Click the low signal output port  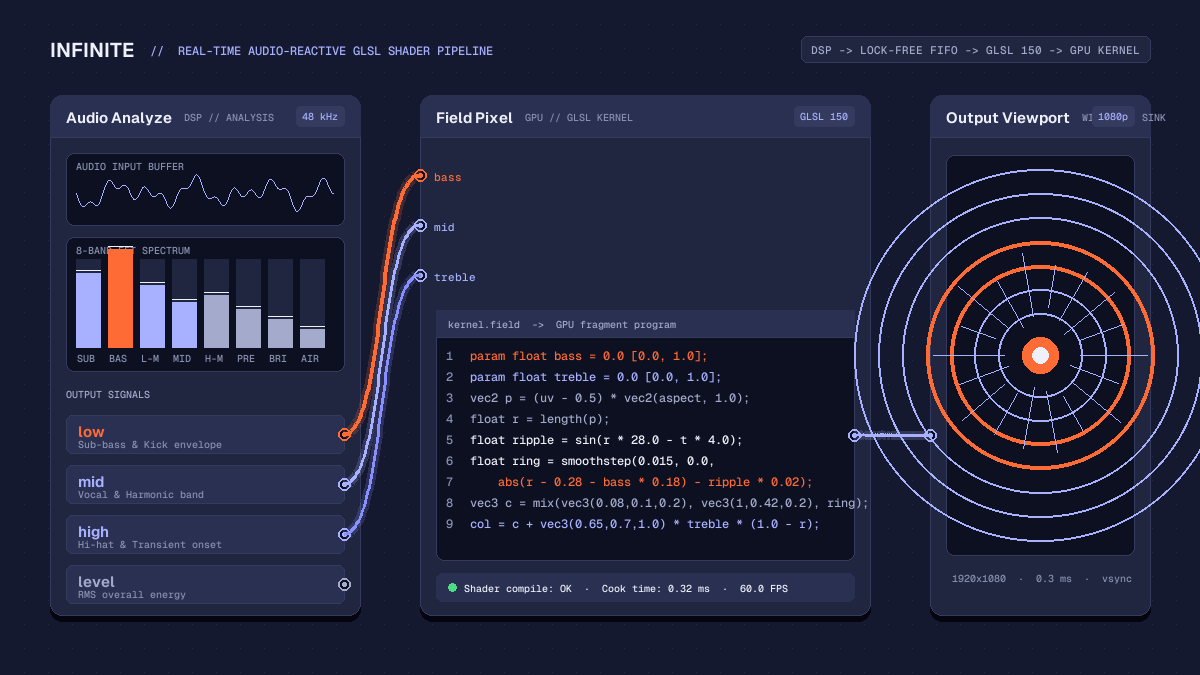pos(344,434)
